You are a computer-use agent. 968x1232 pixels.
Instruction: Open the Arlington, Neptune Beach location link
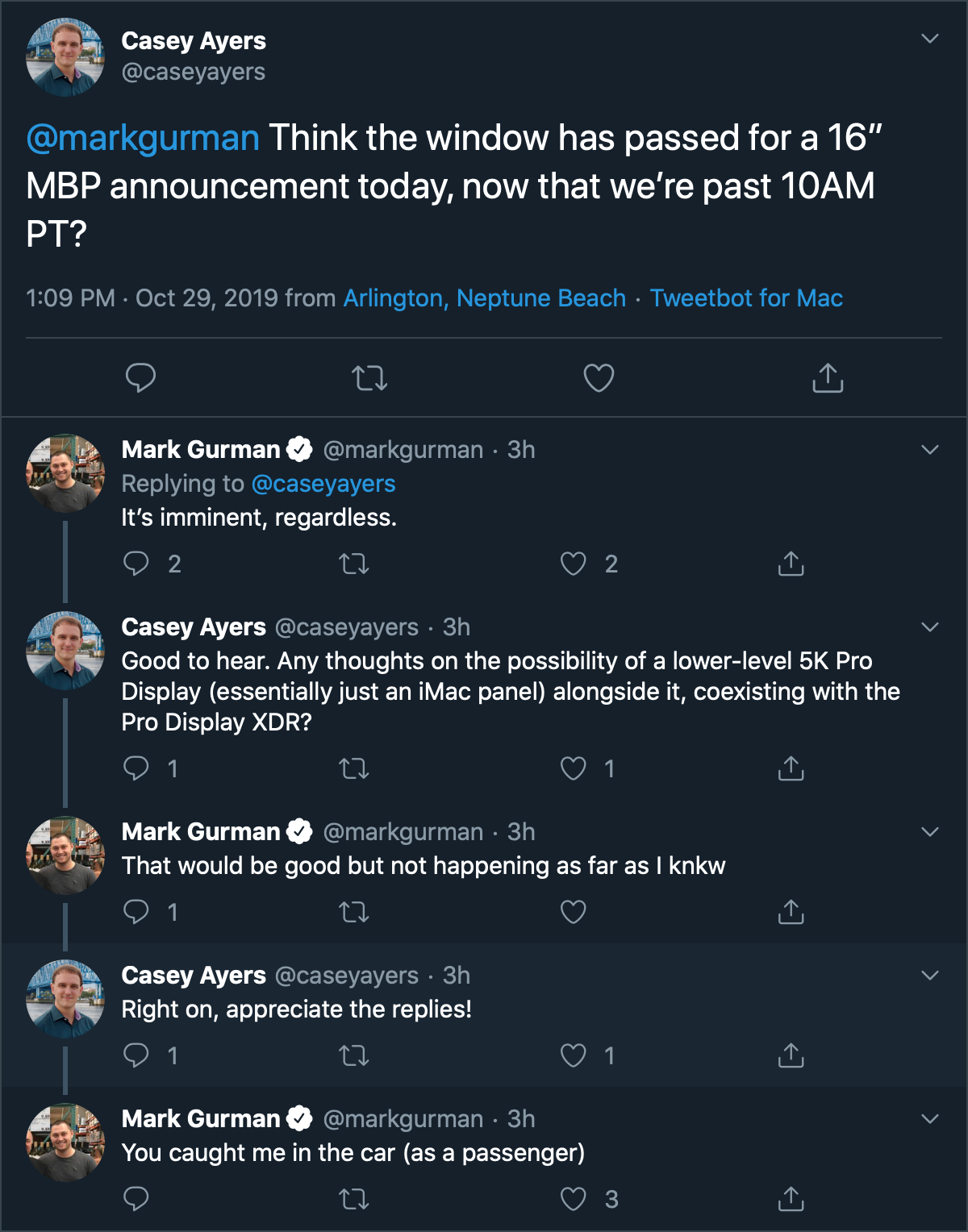(x=484, y=298)
